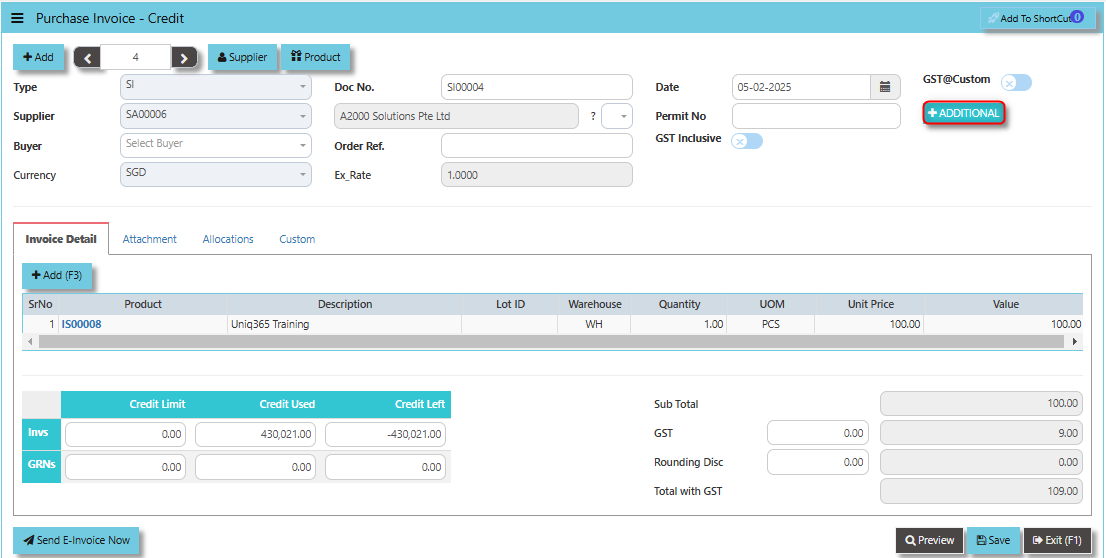Expand the Type dropdown

[216, 87]
